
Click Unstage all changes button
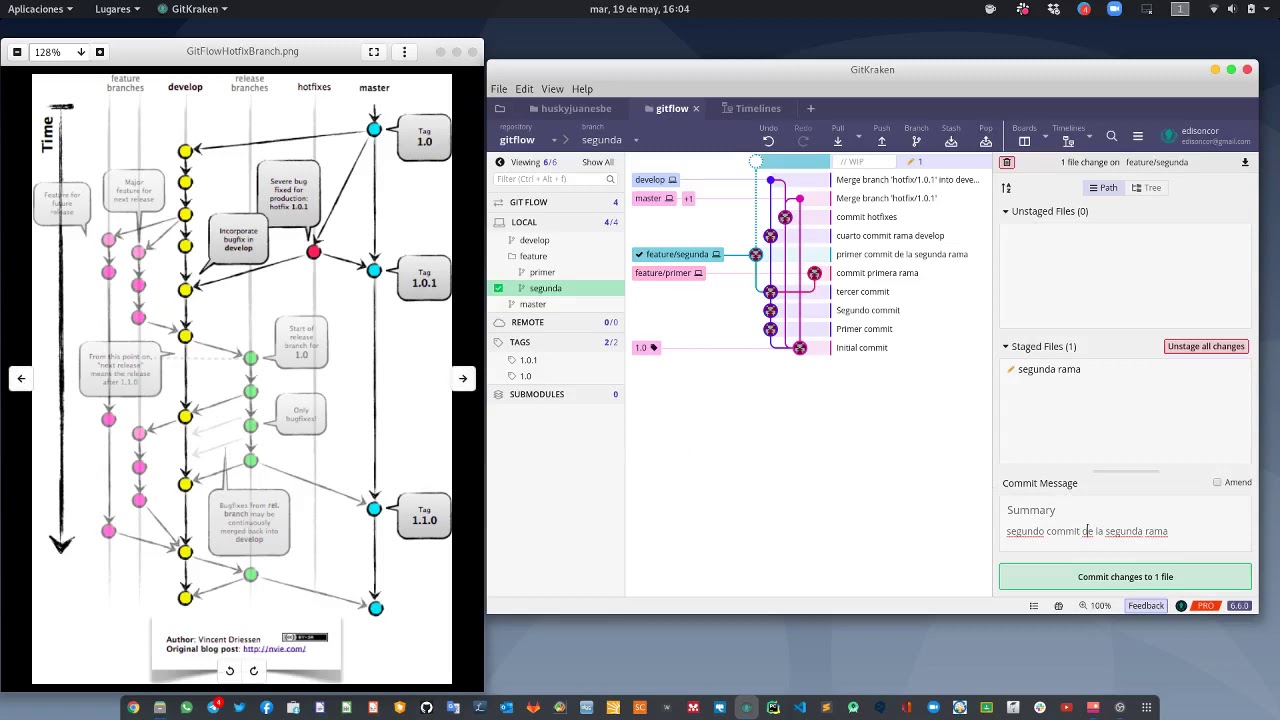pos(1206,347)
